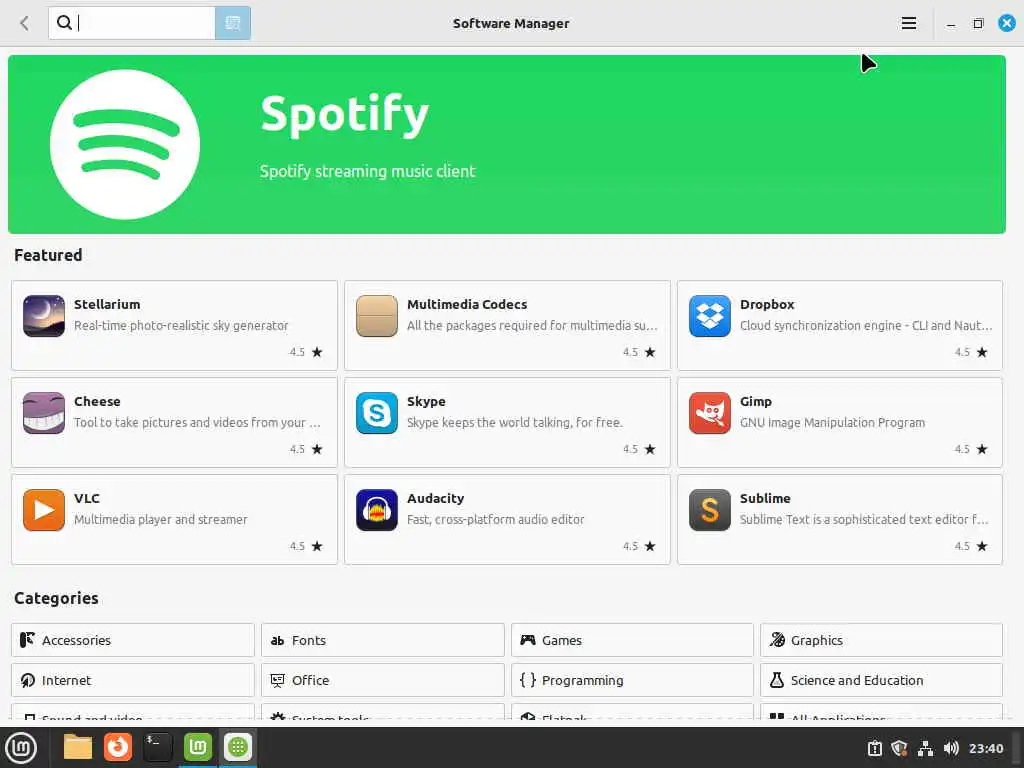Click Cheese tool description

click(197, 423)
